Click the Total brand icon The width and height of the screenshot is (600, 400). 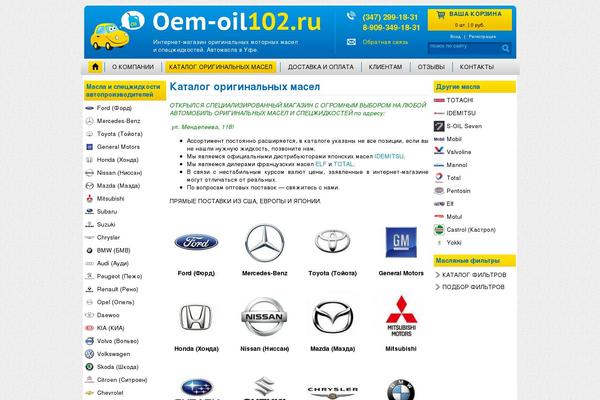tap(439, 178)
